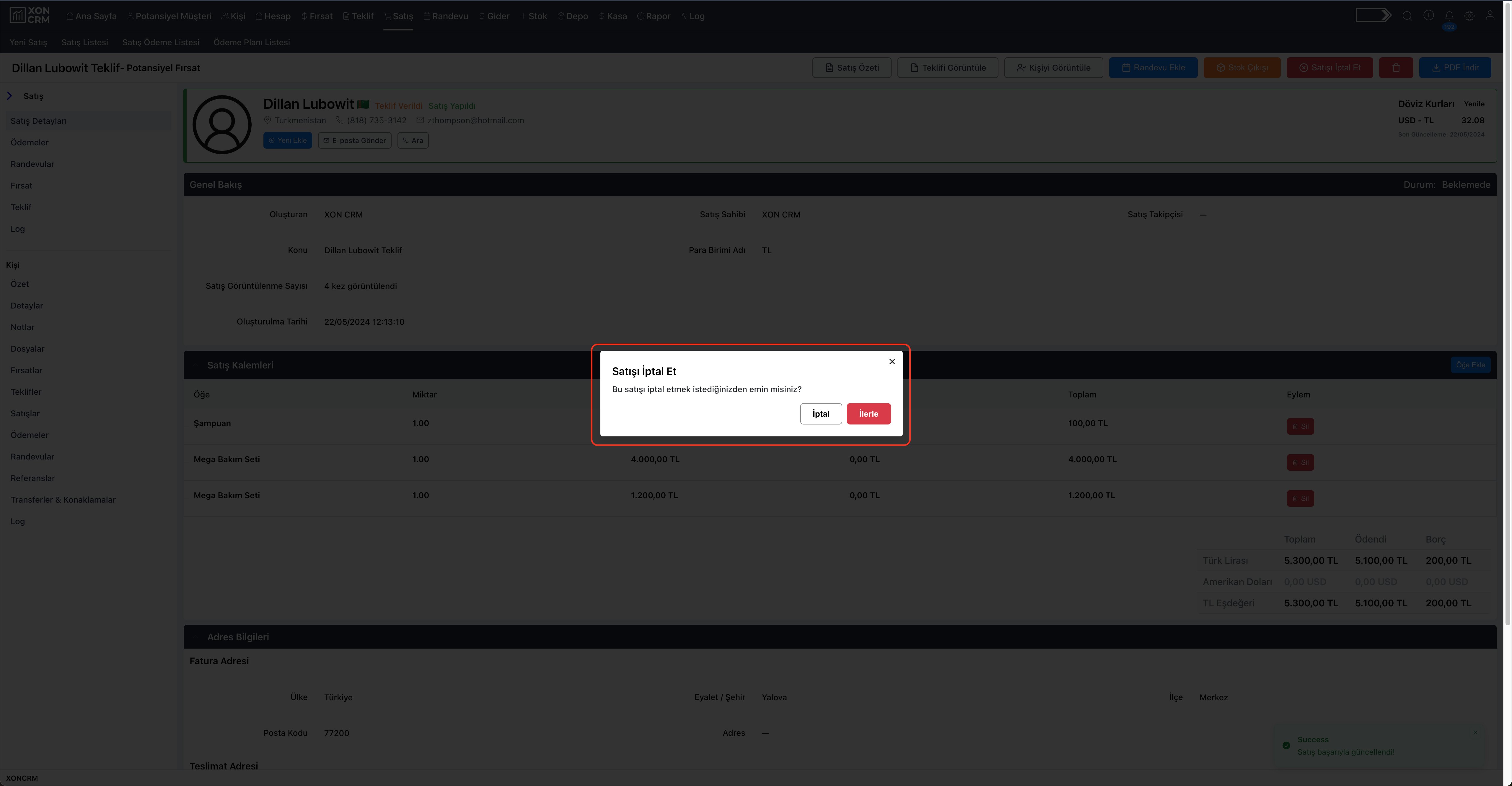Screen dimensions: 1512x786
Task: Dismiss the dialog with the İptal button
Action: pos(821,414)
